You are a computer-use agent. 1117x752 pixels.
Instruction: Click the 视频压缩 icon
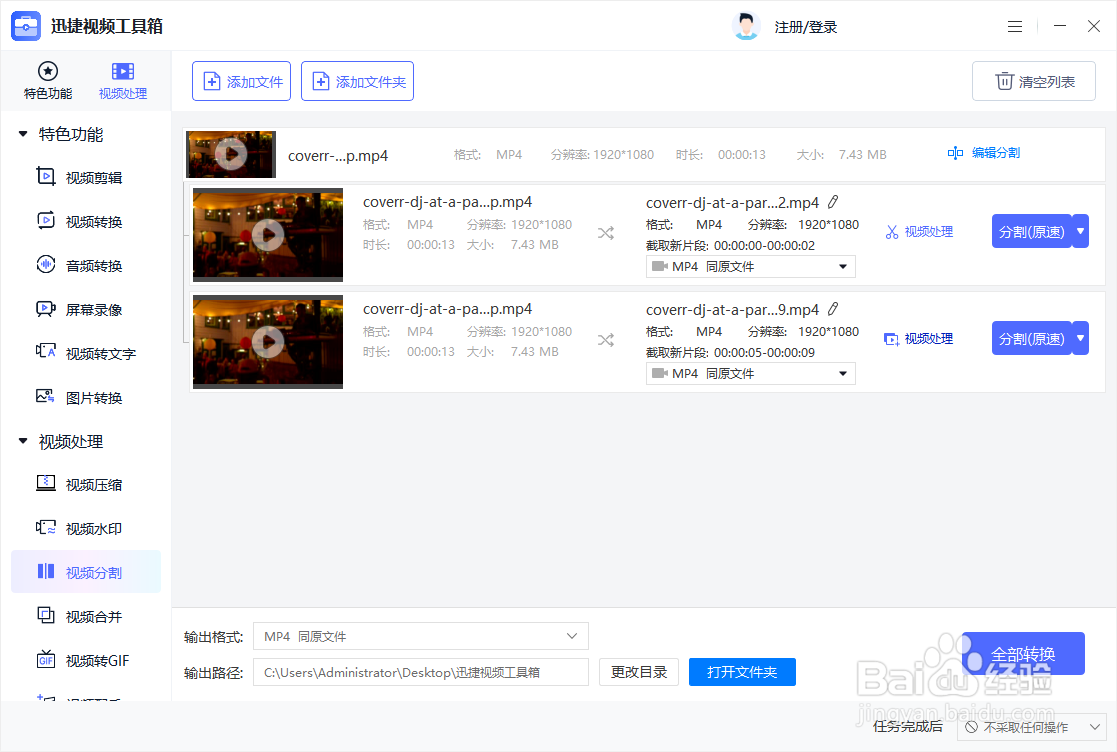click(46, 484)
